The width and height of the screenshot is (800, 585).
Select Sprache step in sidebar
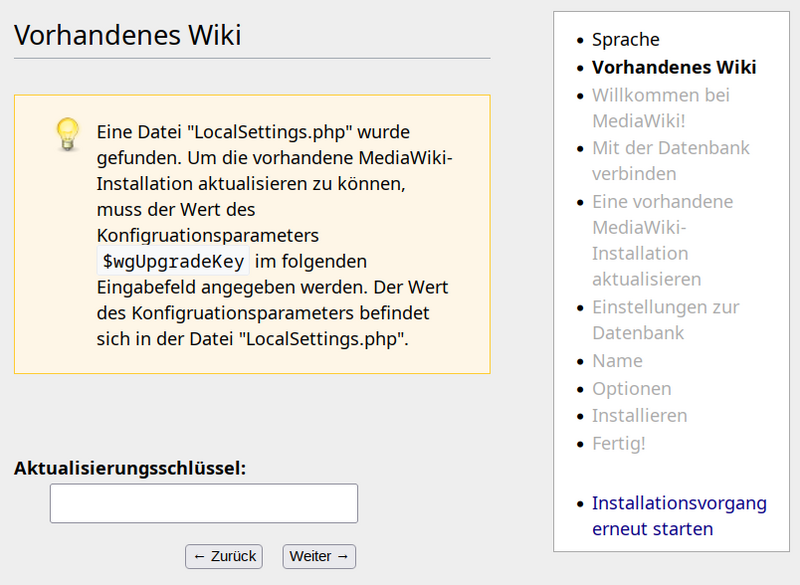(x=626, y=40)
